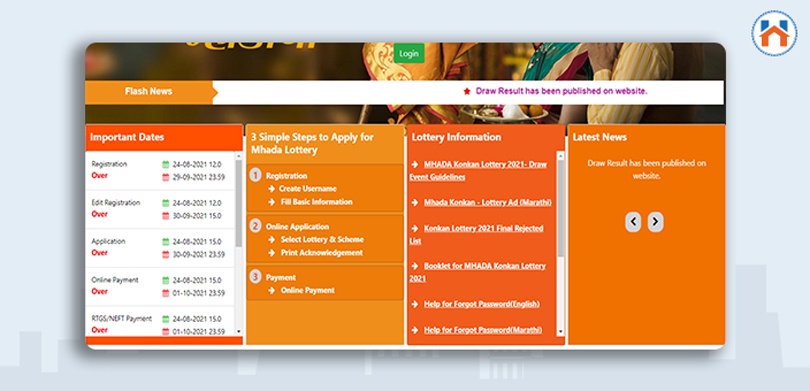810x391 pixels.
Task: Click the arrow before Draw Event Guidelines link
Action: point(414,164)
